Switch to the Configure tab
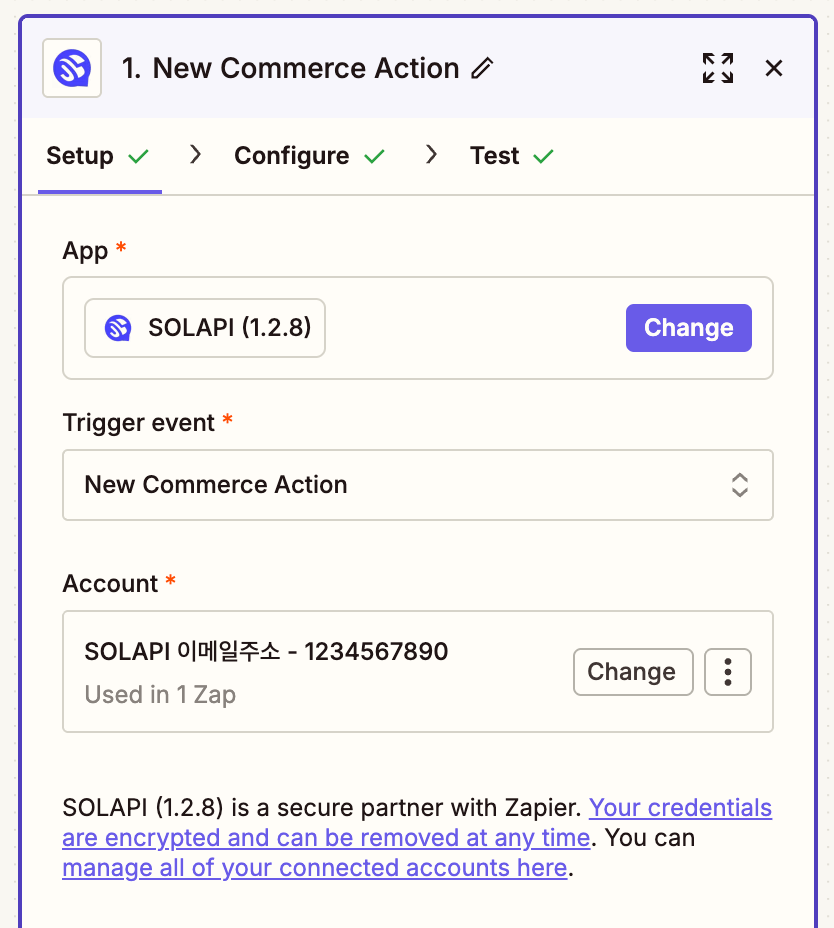Viewport: 834px width, 928px height. point(292,156)
